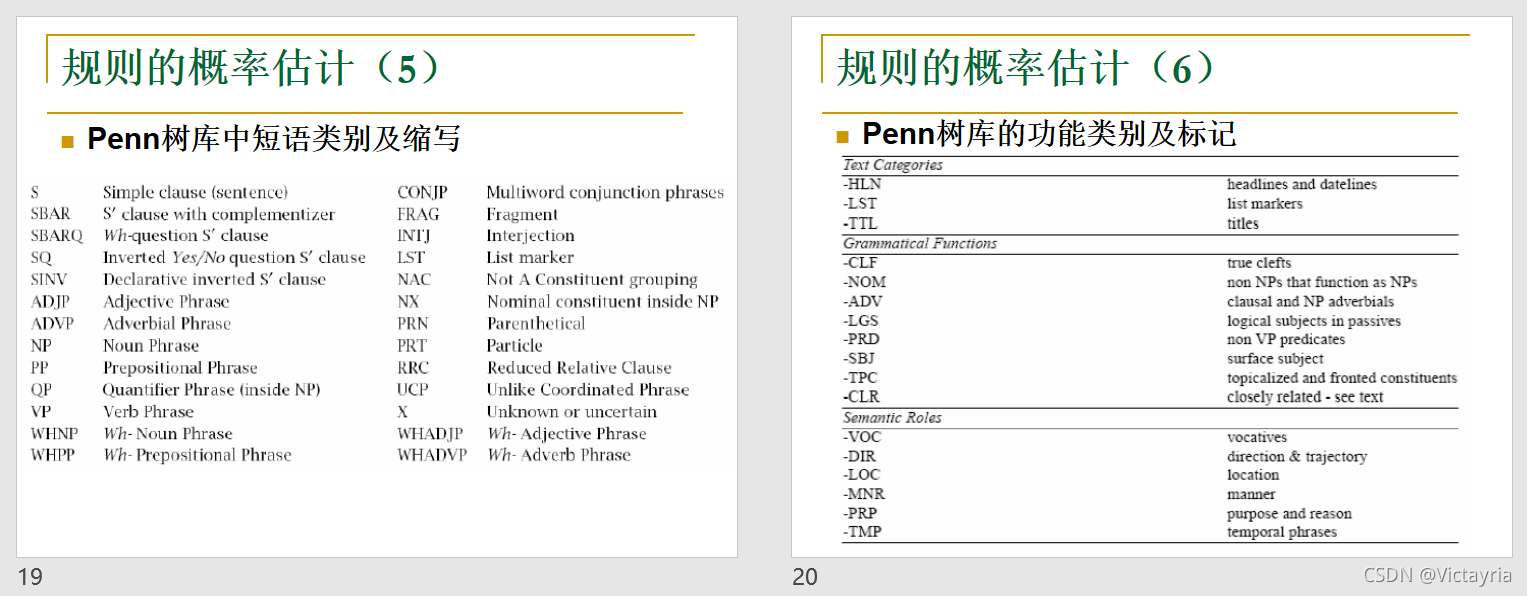Click 'Not A Constituent grouping'

[x=592, y=280]
